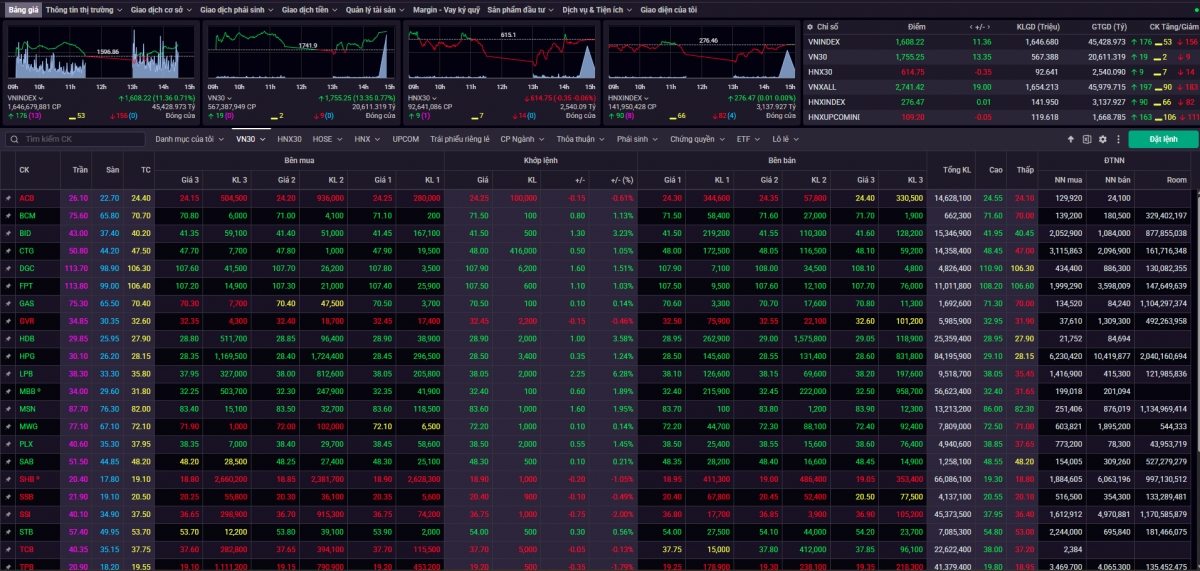Click the TCB stock symbol
Screen dimensions: 1200x571
[x=26, y=549]
